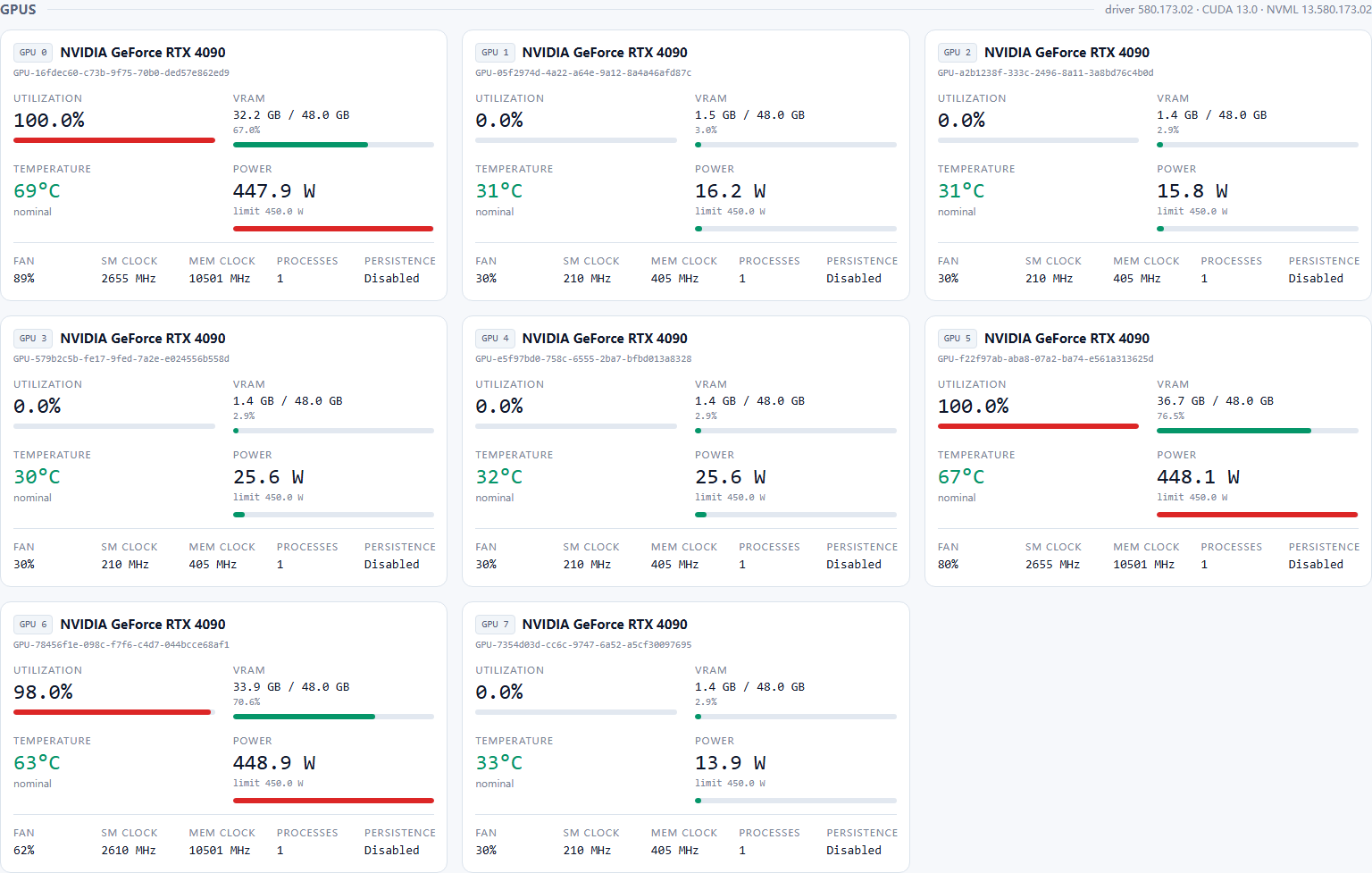Click GPU 5 fan speed 80%
Image resolution: width=1372 pixels, height=873 pixels.
click(948, 565)
